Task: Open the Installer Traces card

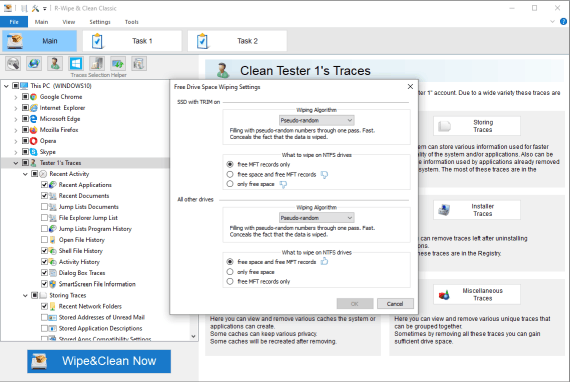Action: point(477,210)
